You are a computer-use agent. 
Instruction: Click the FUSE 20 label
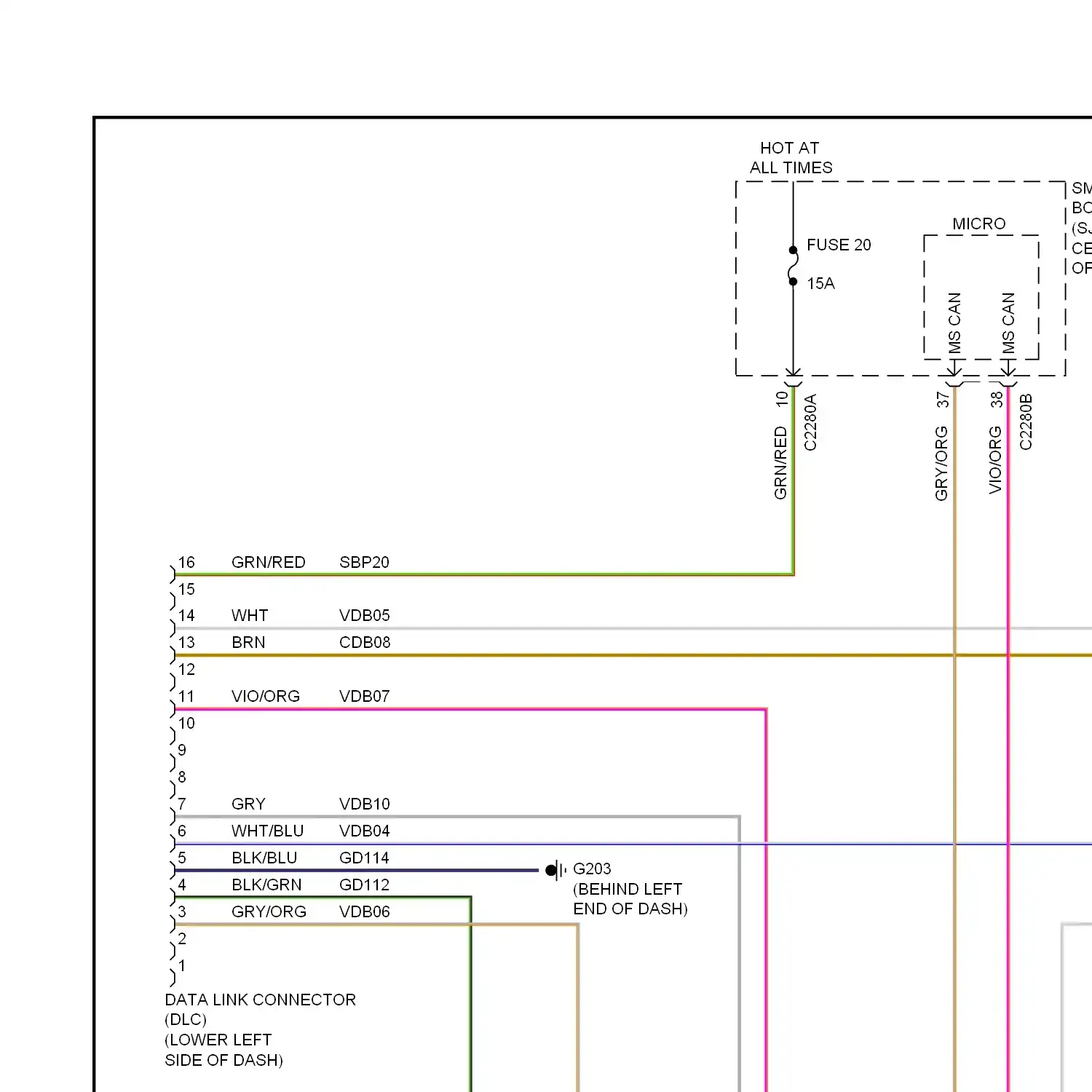839,245
